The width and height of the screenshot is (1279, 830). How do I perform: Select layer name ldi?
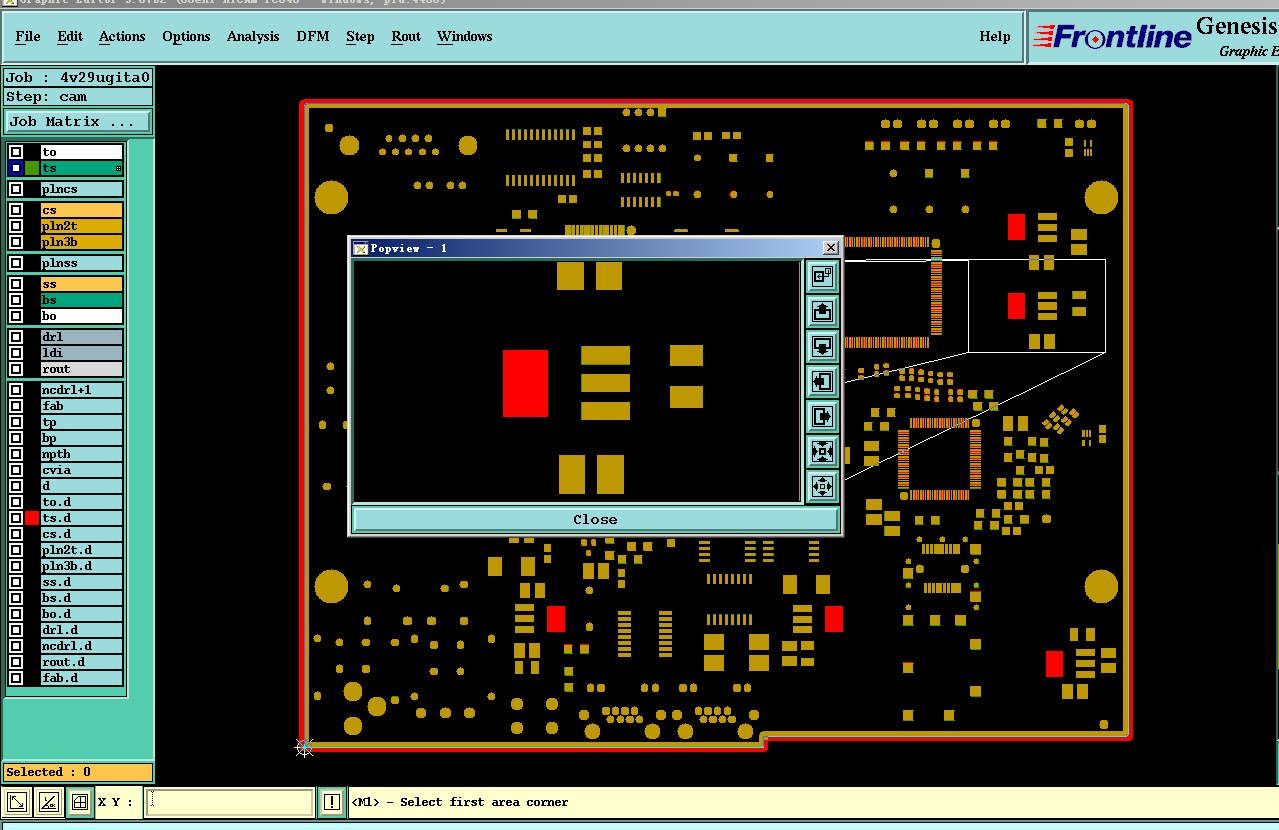point(82,353)
